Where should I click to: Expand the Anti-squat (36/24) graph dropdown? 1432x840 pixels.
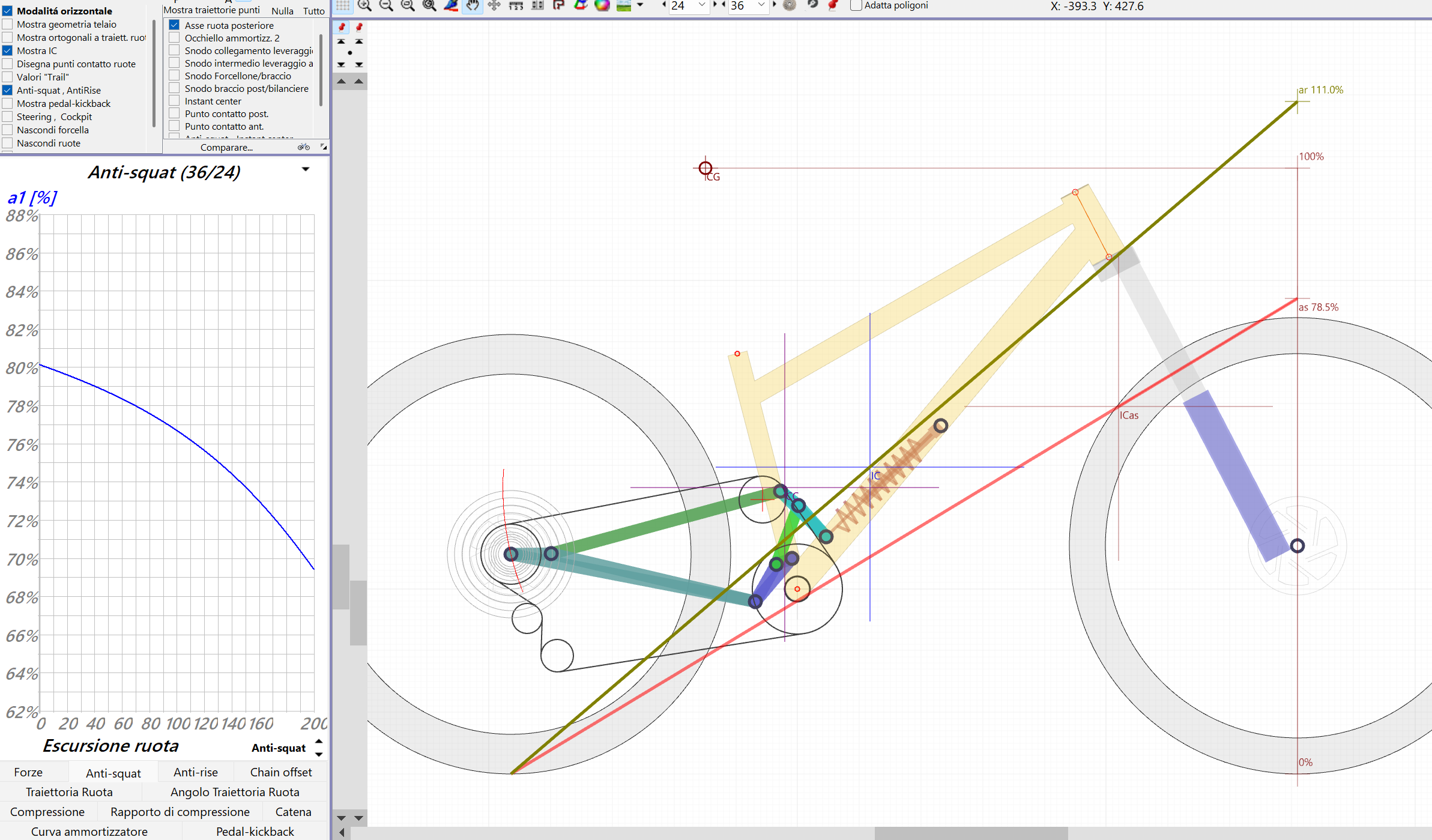click(306, 170)
